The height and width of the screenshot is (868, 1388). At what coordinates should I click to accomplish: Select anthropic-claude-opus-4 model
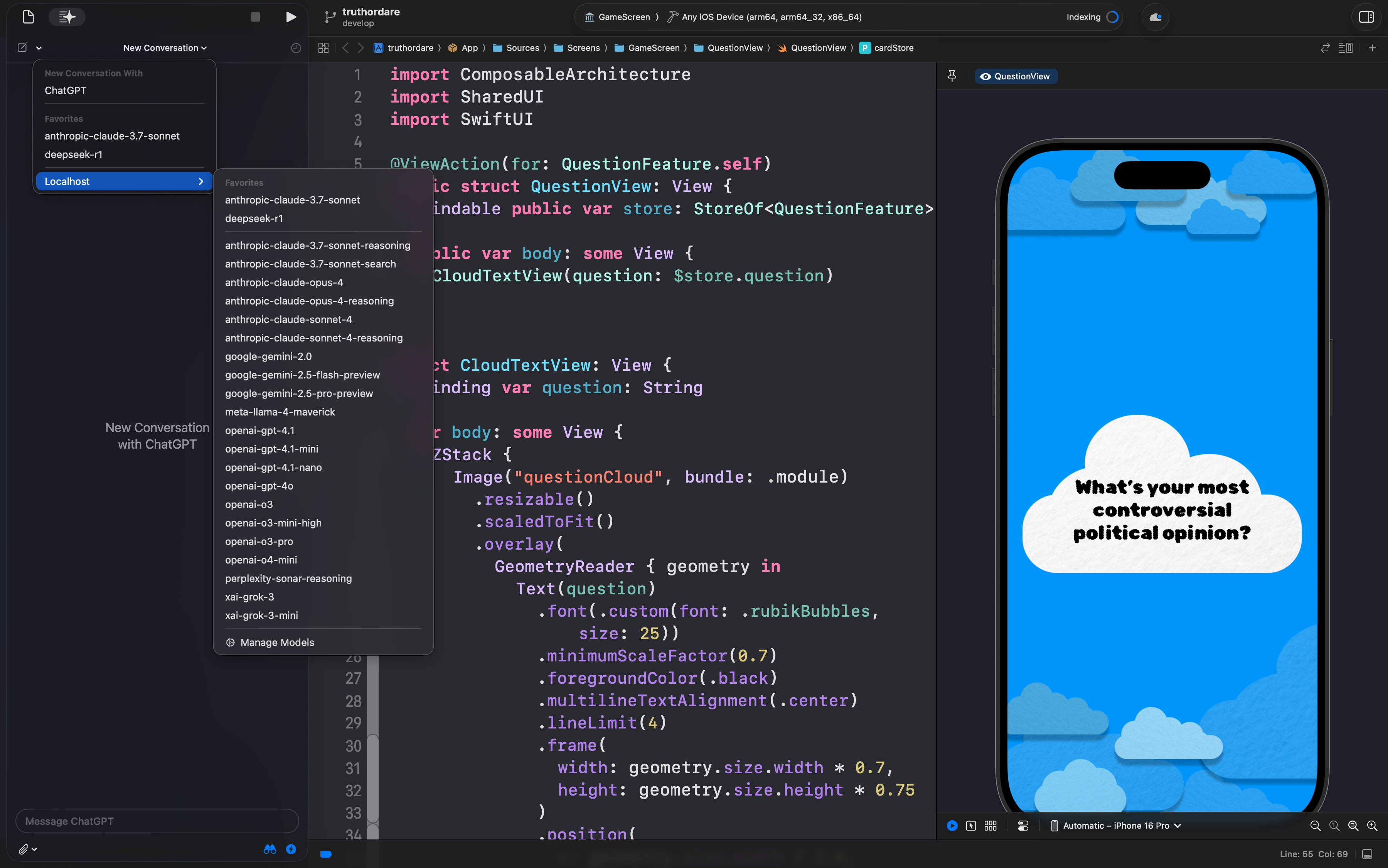pyautogui.click(x=284, y=283)
